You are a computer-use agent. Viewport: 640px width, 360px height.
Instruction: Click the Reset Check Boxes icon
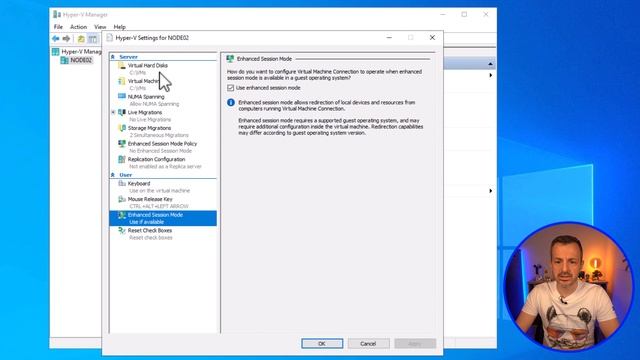(122, 231)
